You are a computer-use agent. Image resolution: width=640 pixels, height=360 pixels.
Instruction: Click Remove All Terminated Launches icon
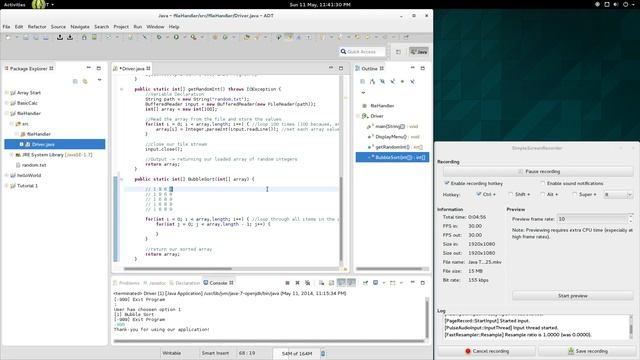point(308,282)
